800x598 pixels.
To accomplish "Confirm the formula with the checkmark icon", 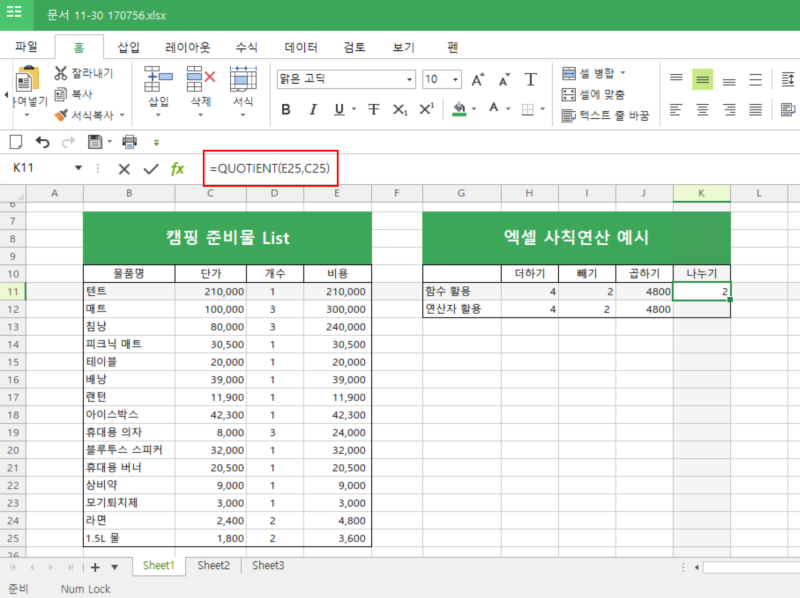I will point(150,169).
